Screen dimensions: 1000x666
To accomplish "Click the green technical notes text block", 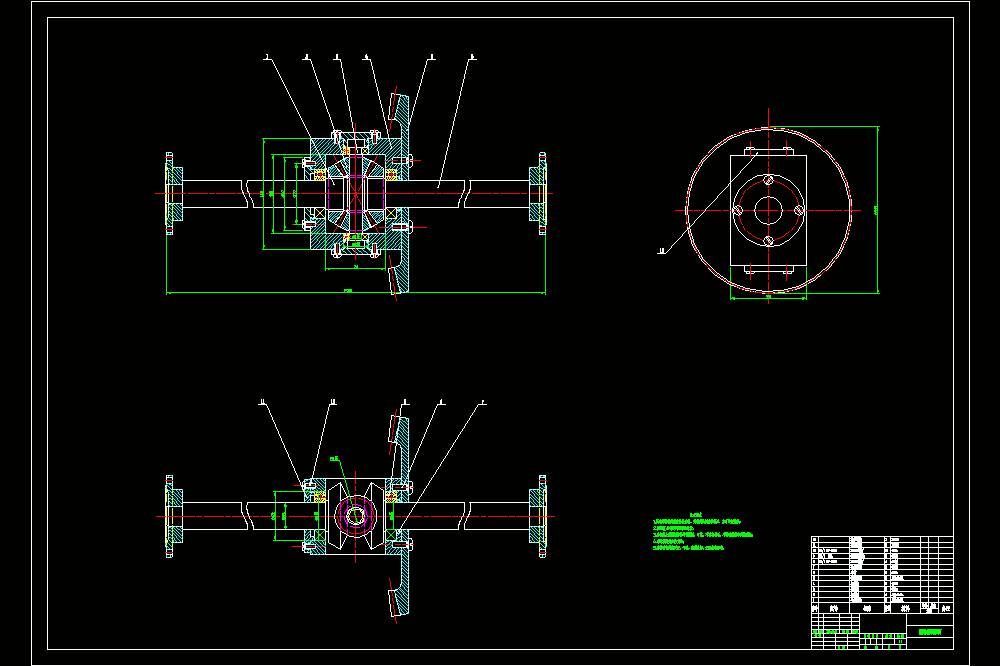I will (702, 532).
